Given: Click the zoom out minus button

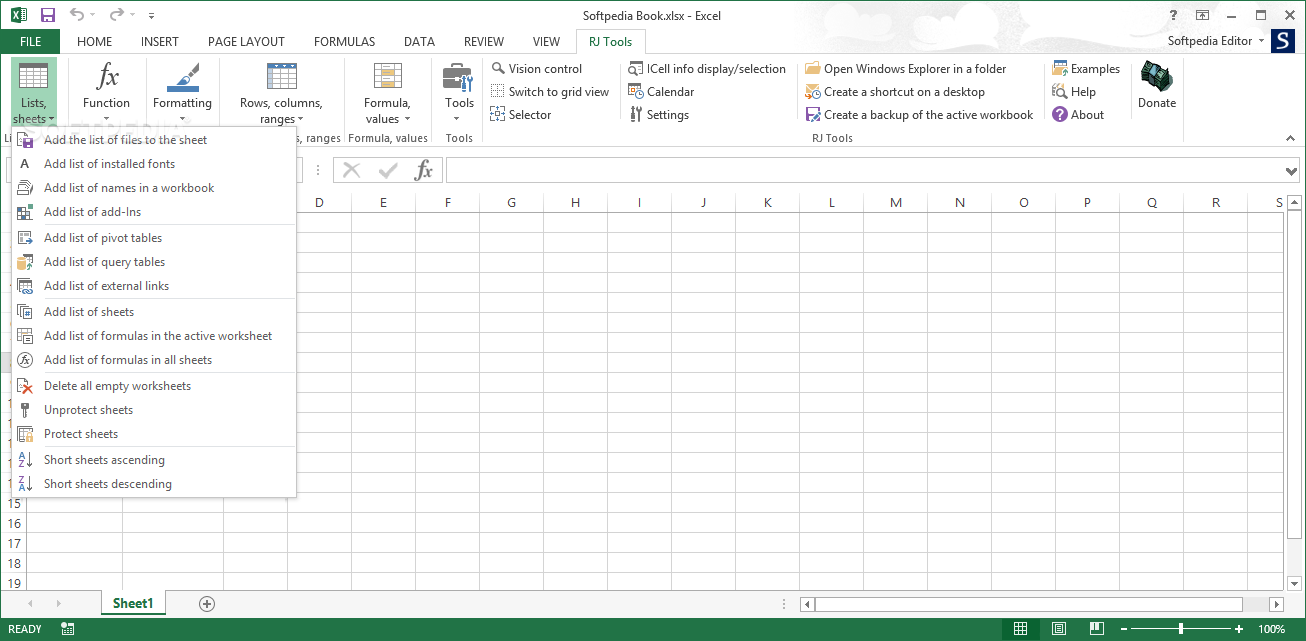Looking at the screenshot, I should pos(1124,629).
